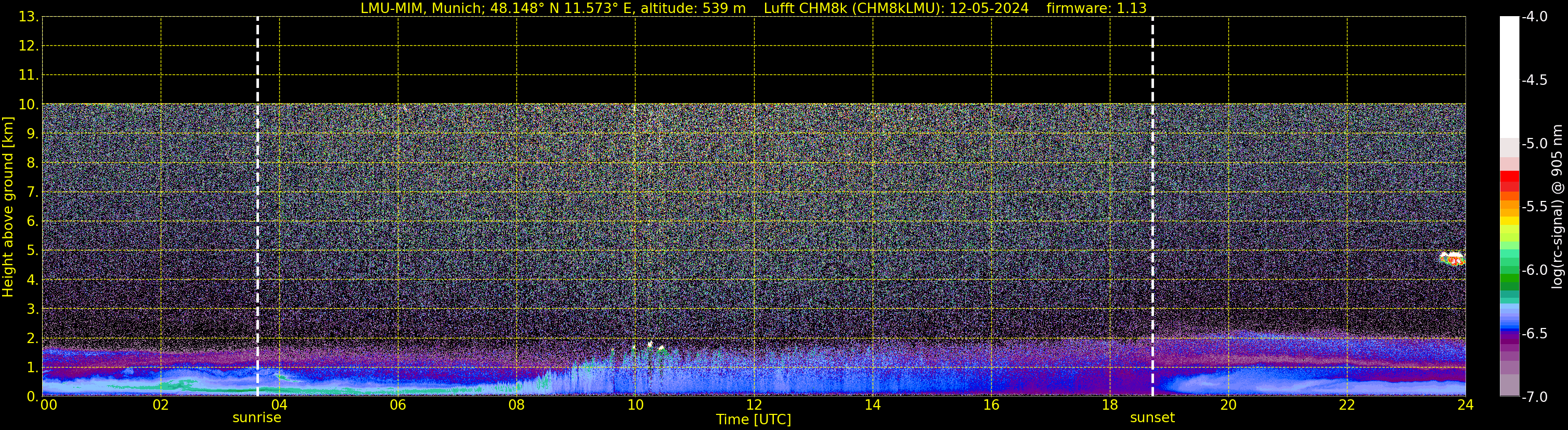Click the height axis tick label "12"
The image size is (1568, 430).
point(28,46)
